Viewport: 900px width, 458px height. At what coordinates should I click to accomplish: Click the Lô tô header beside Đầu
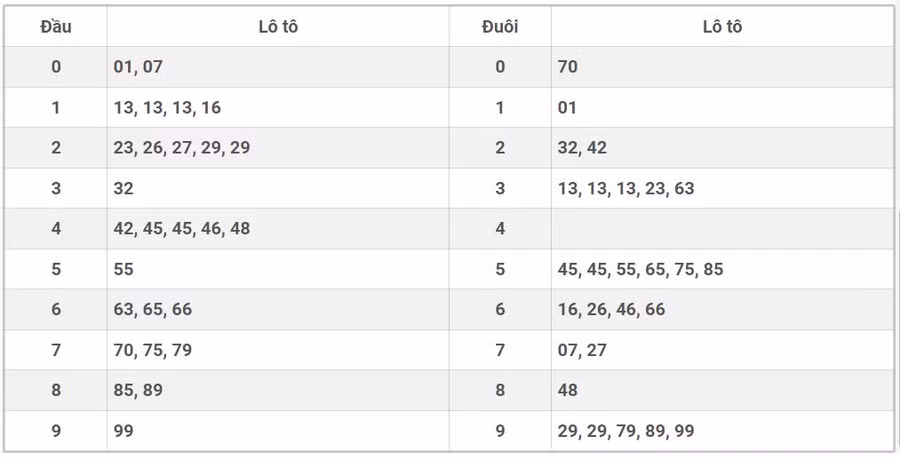point(278,27)
